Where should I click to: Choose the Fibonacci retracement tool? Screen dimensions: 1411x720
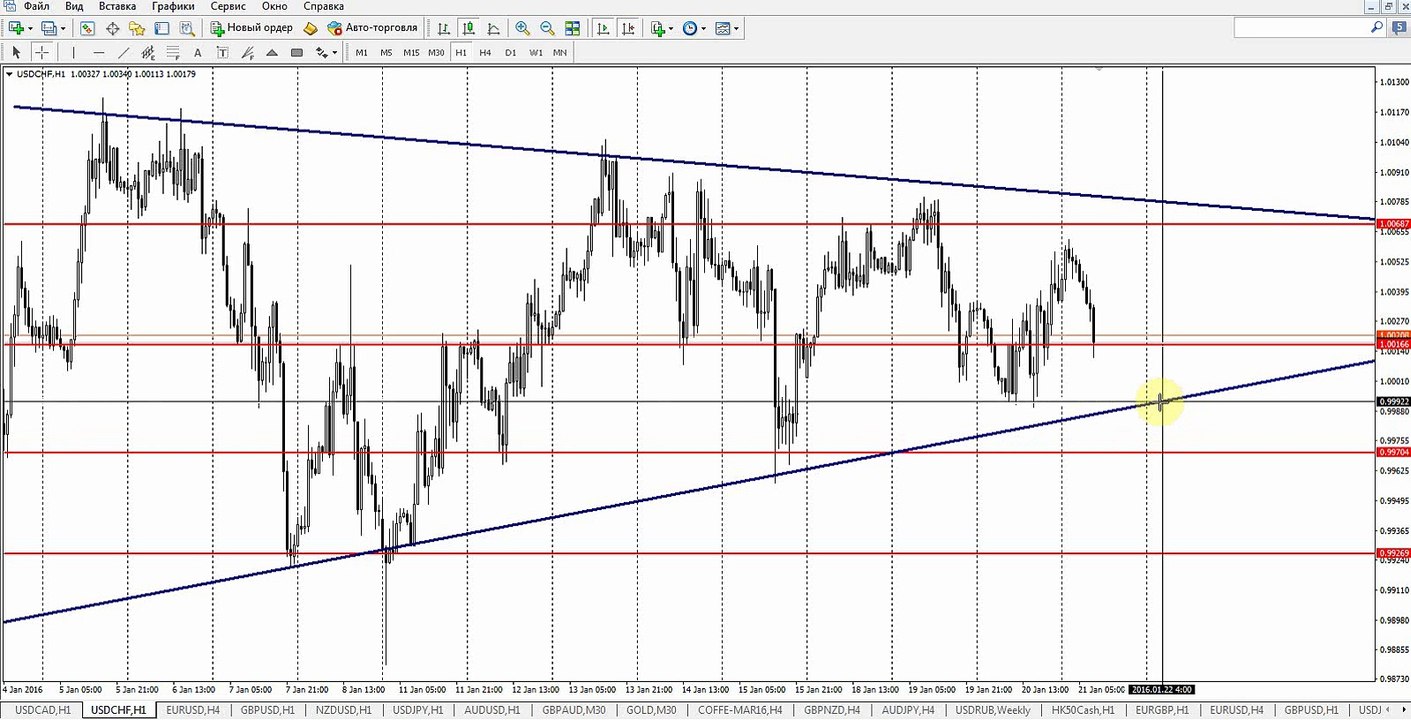tap(172, 52)
